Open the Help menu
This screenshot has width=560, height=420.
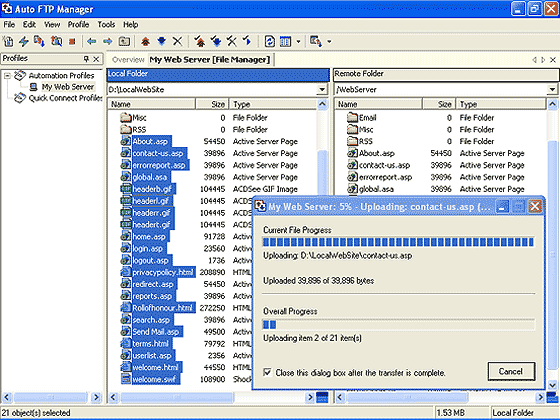130,25
